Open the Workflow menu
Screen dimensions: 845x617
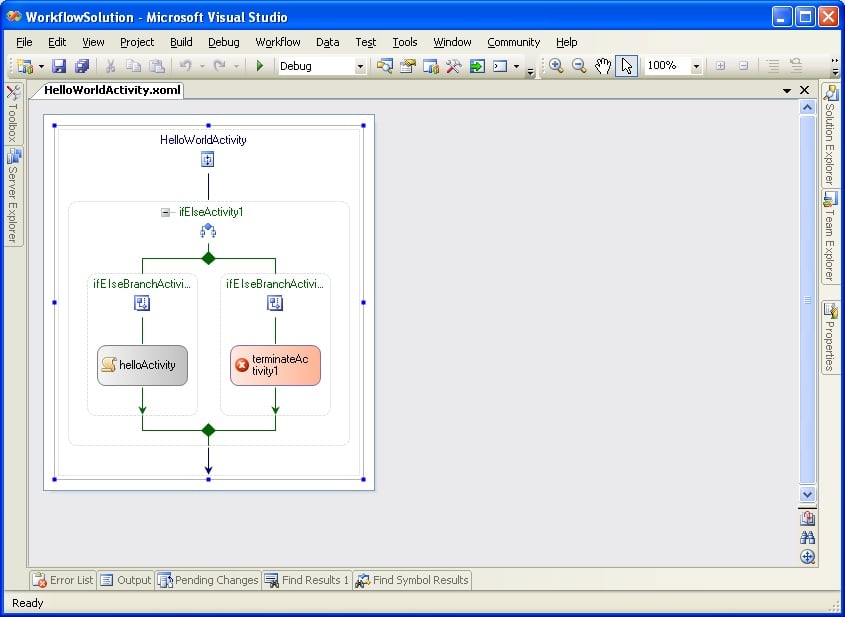point(278,42)
